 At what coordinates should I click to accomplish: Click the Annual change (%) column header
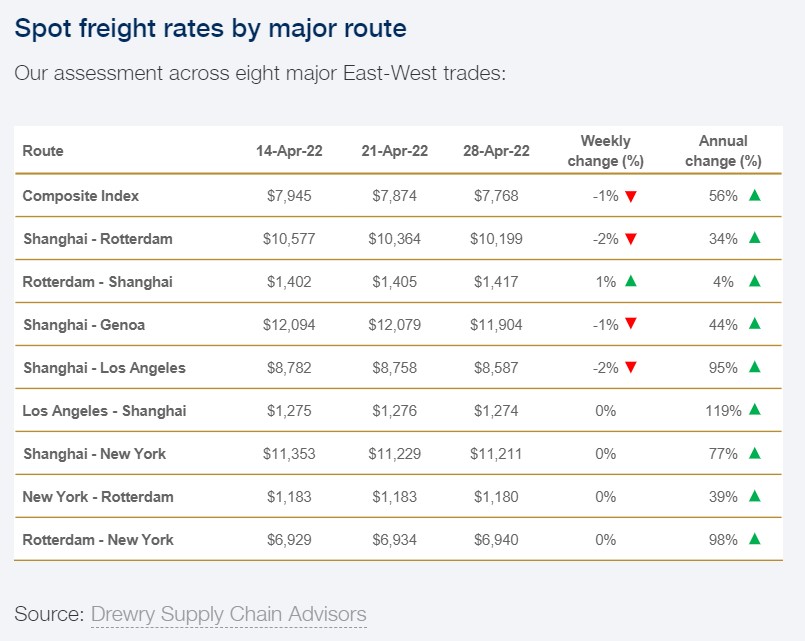(x=723, y=151)
